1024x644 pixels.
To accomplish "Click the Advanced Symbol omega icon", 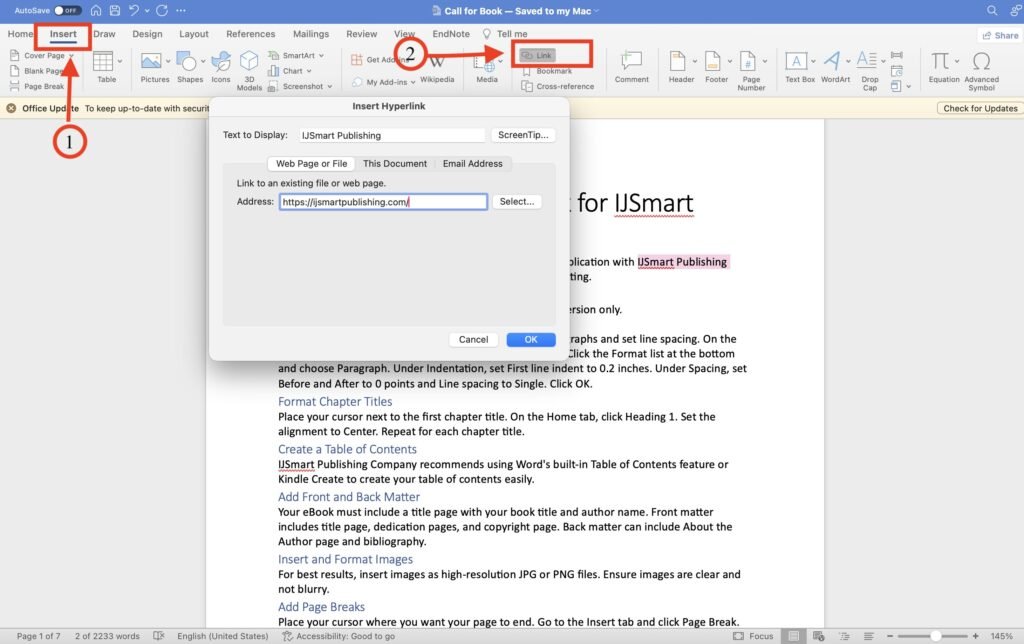I will (981, 61).
